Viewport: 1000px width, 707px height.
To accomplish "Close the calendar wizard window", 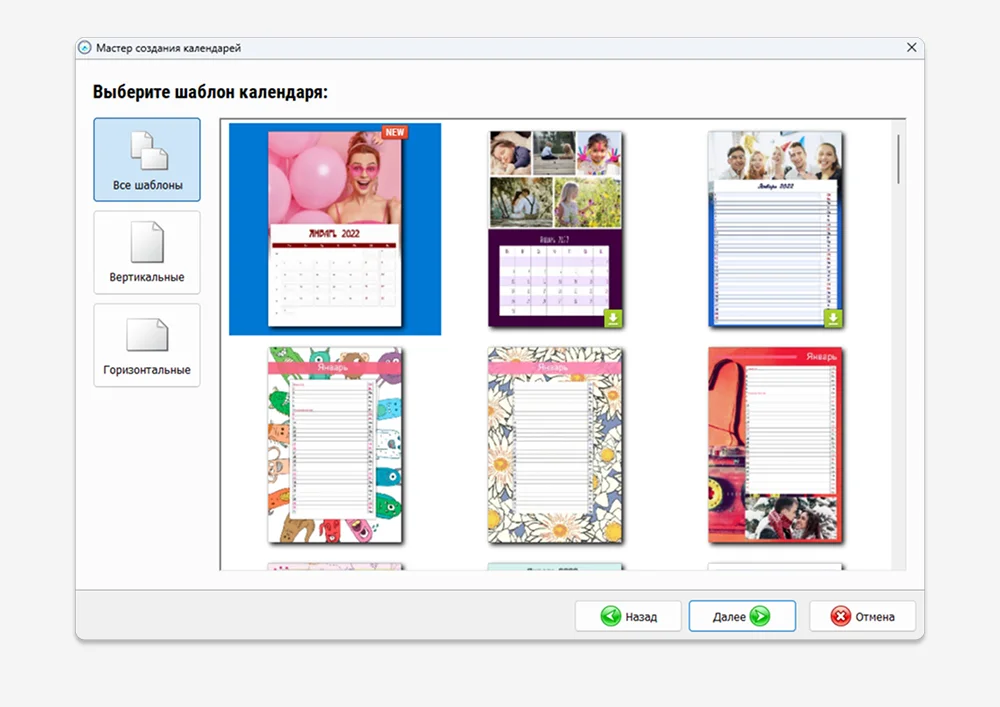I will pos(911,48).
